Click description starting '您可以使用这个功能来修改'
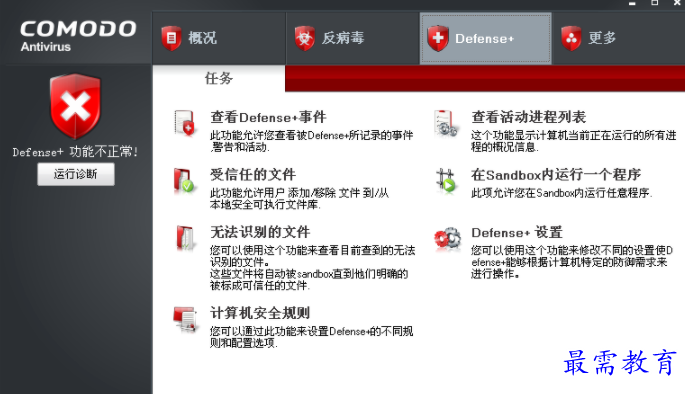Image resolution: width=685 pixels, height=394 pixels. pos(572,262)
